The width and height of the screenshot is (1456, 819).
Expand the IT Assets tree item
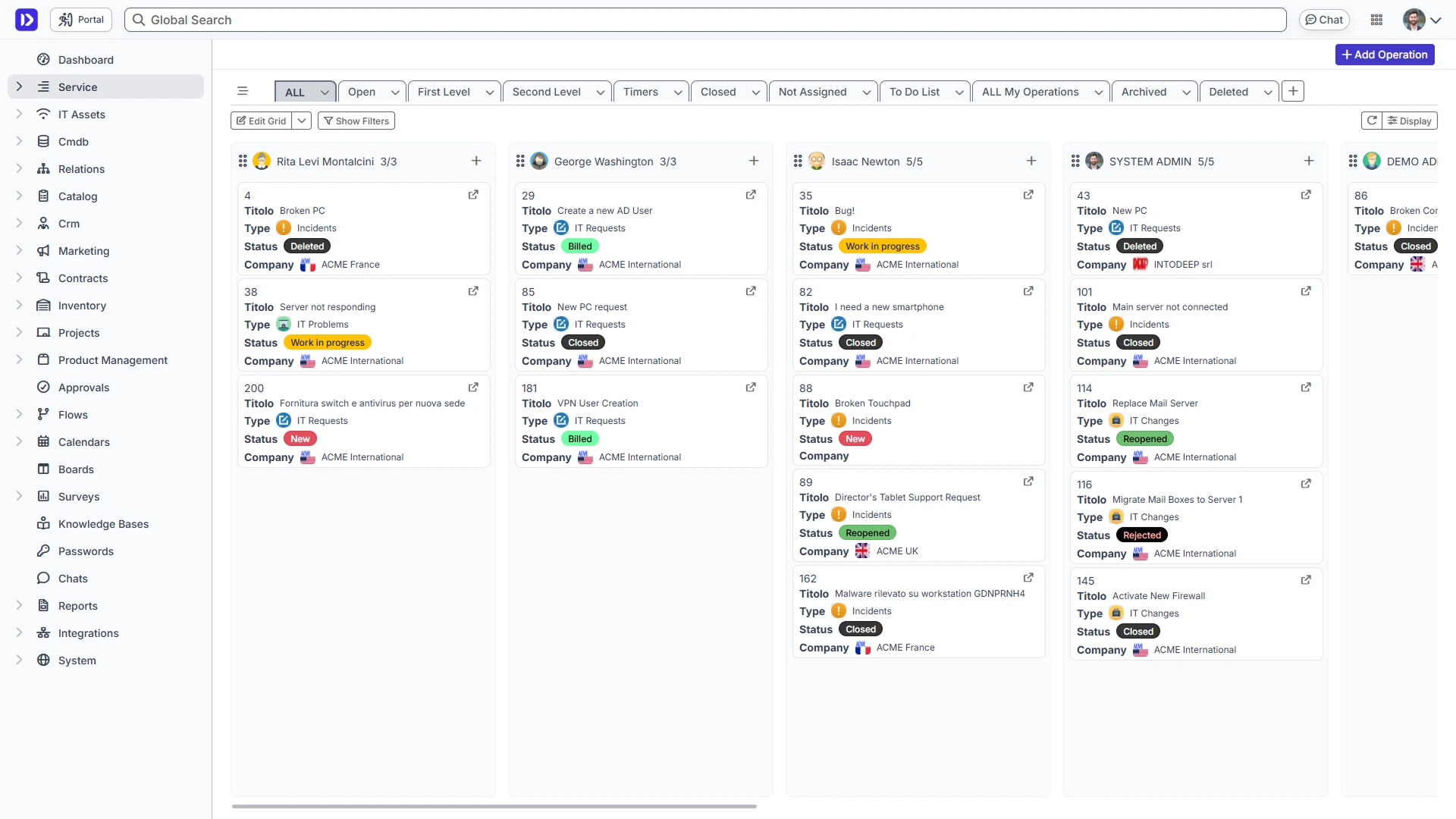pos(19,115)
